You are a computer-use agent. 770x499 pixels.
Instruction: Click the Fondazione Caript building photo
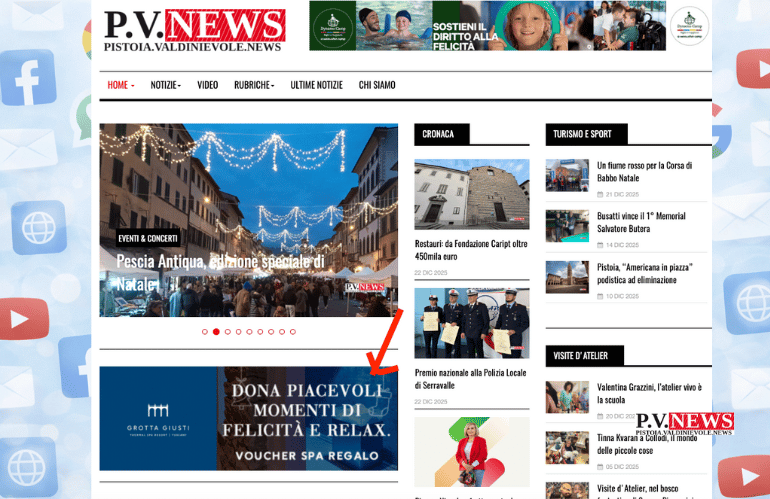471,194
